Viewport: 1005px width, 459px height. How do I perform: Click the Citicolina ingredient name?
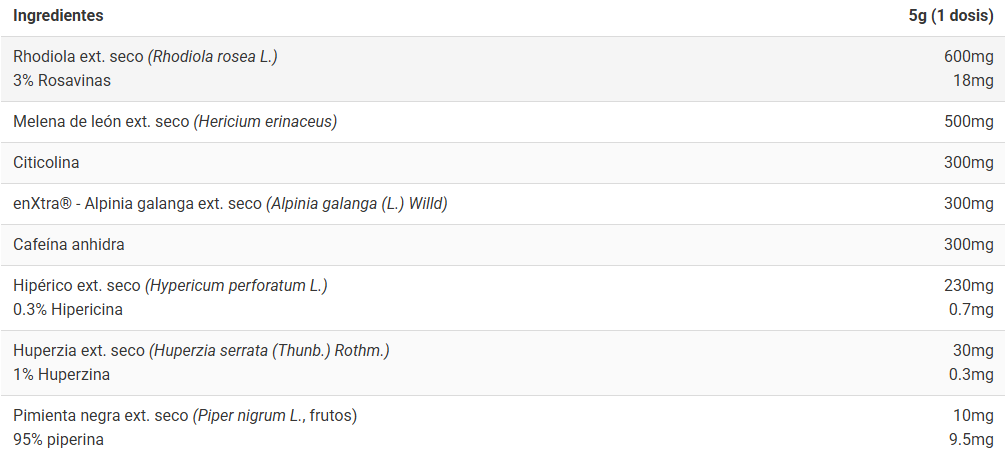[46, 162]
